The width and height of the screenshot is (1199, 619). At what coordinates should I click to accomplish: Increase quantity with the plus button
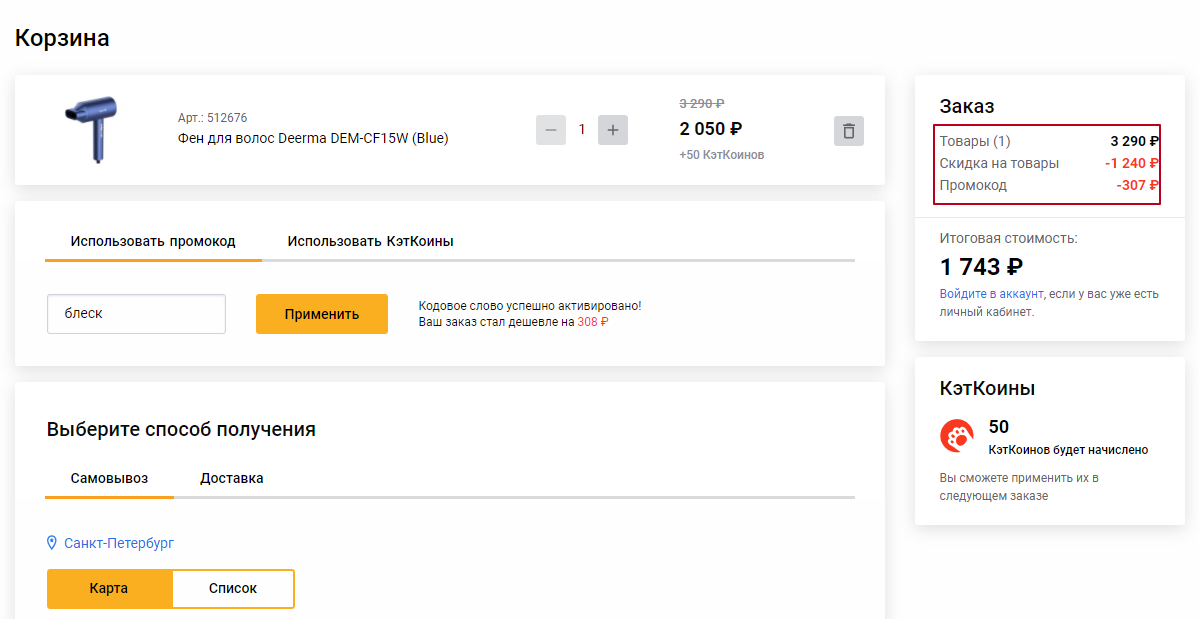coord(613,130)
